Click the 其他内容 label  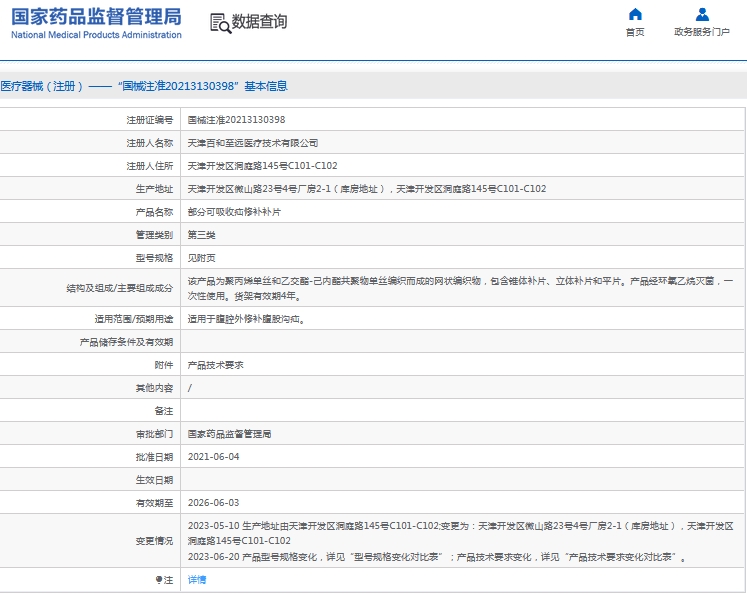pyautogui.click(x=154, y=388)
